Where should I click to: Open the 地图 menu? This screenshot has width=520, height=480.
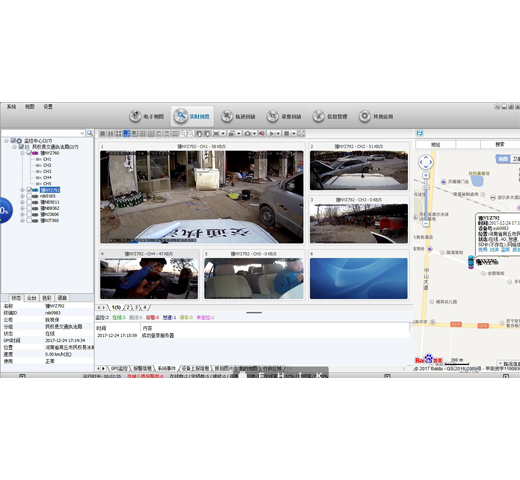pos(30,106)
